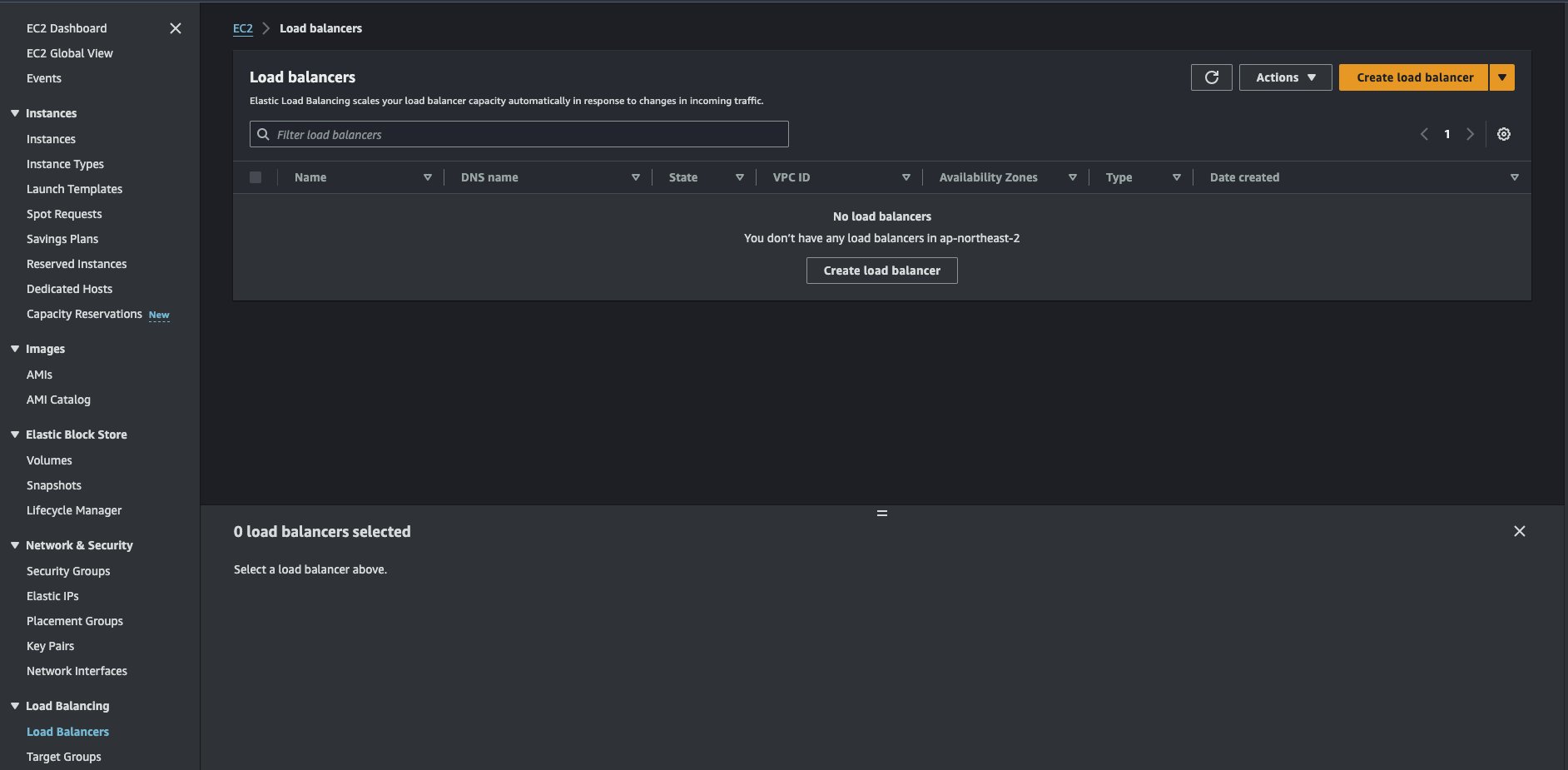Open Placement Groups

[75, 621]
